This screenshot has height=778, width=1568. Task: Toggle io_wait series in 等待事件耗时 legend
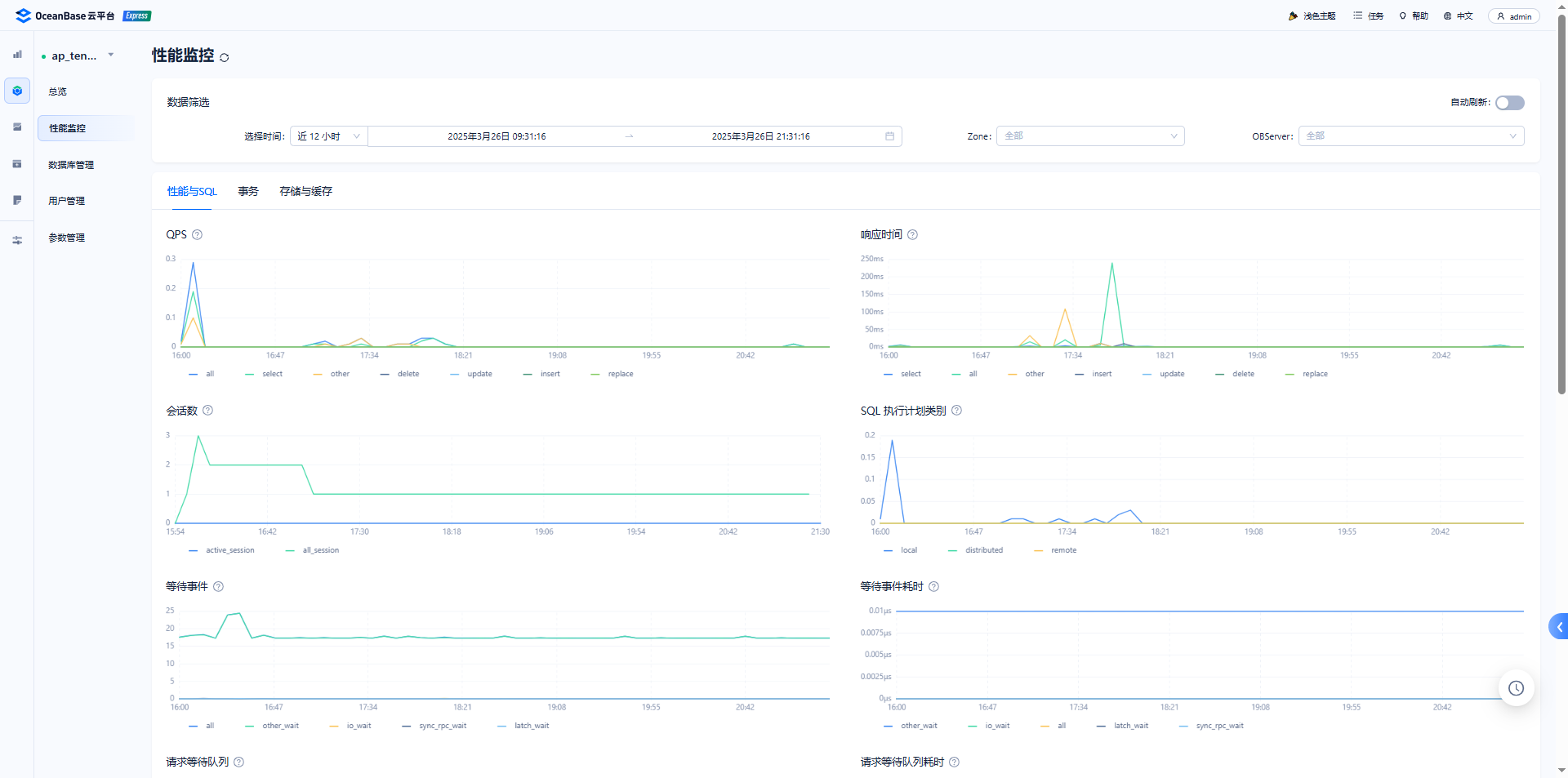pyautogui.click(x=989, y=726)
